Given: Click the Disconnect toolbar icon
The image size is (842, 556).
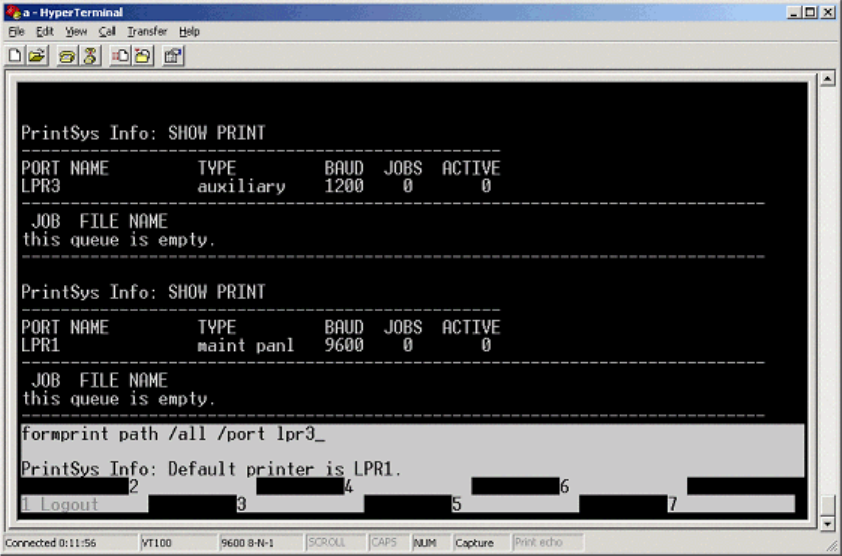Looking at the screenshot, I should [x=90, y=56].
